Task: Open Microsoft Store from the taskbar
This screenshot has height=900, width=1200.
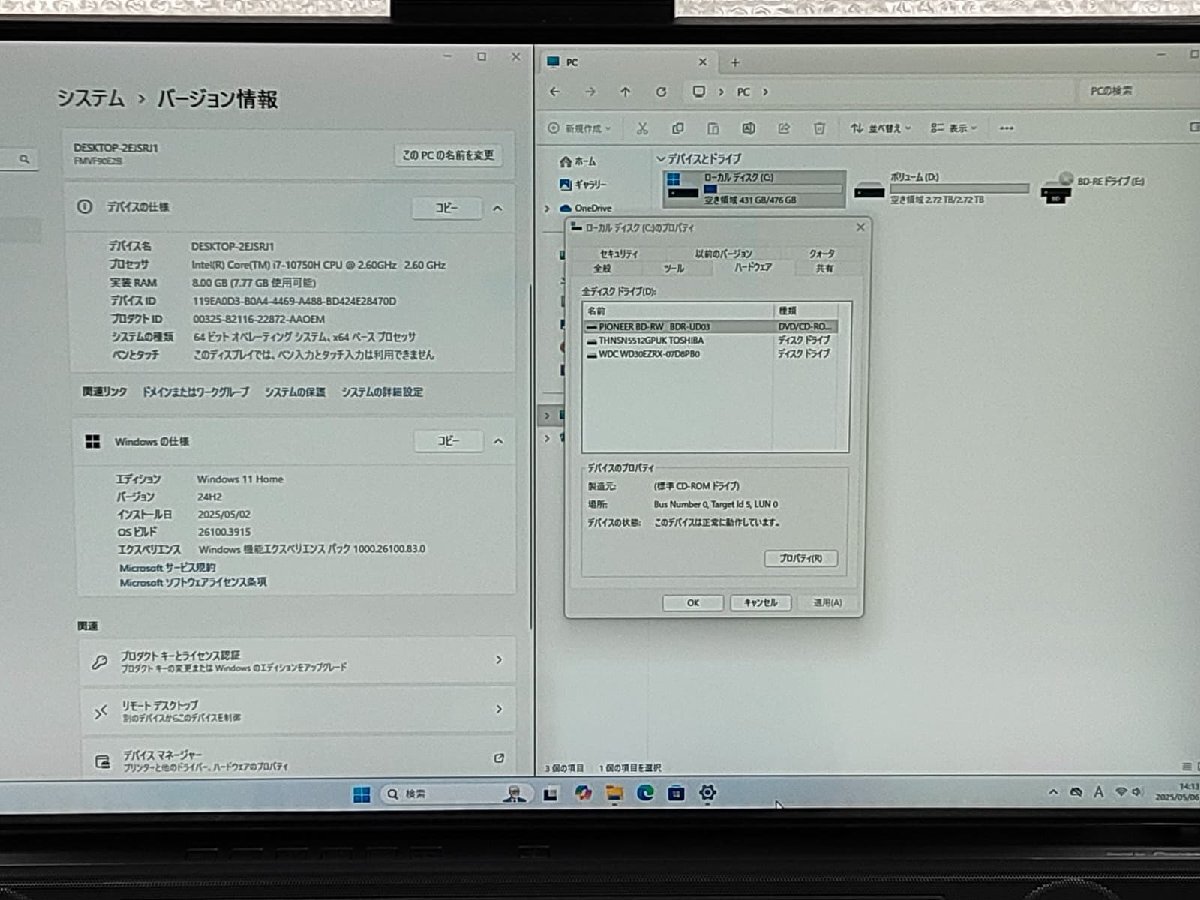Action: pyautogui.click(x=676, y=793)
